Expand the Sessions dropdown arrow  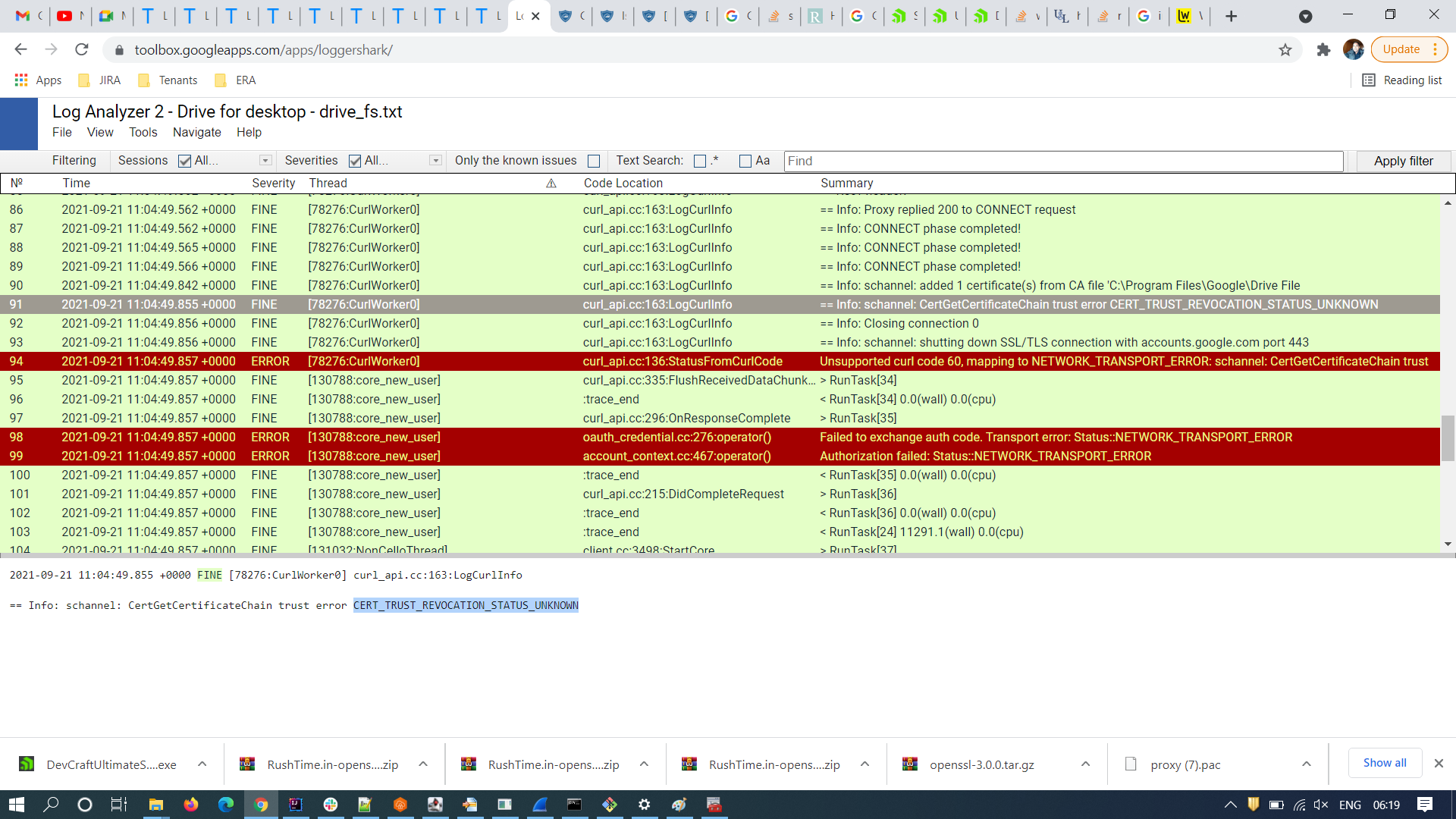[x=265, y=161]
